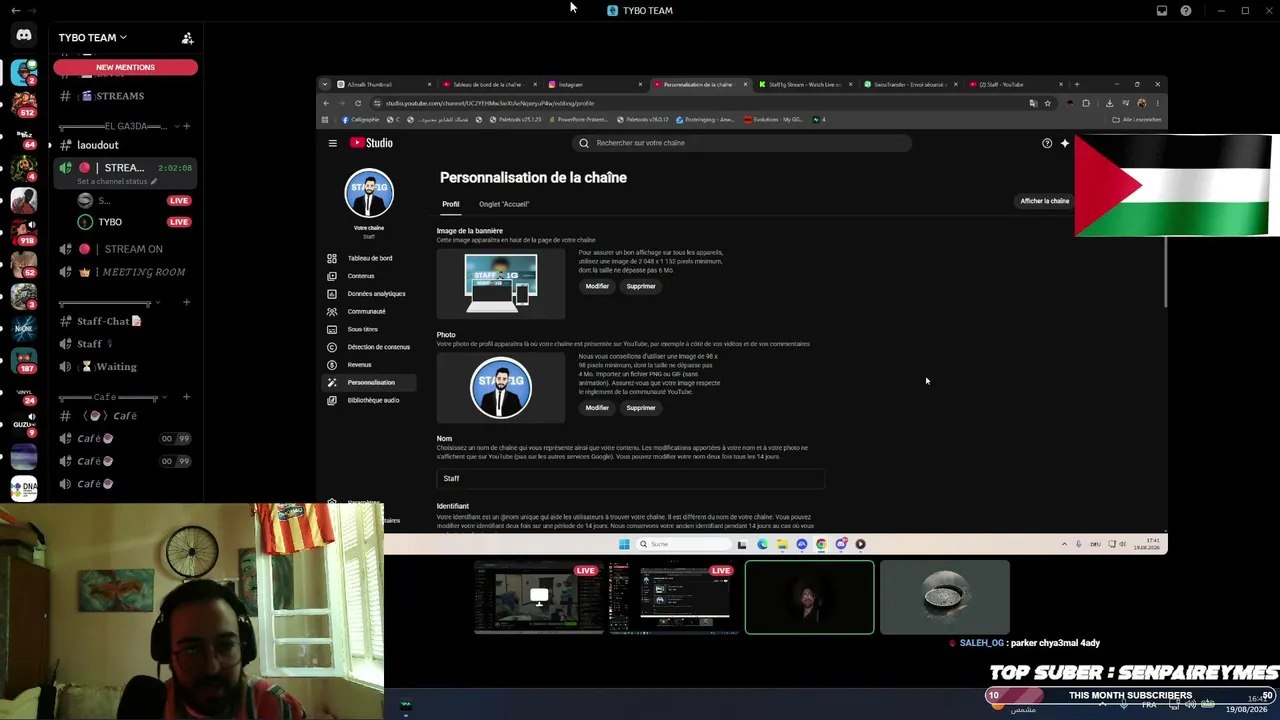Screen dimensions: 1280x720
Task: Click the profile photo preview thumbnail
Action: pos(501,388)
